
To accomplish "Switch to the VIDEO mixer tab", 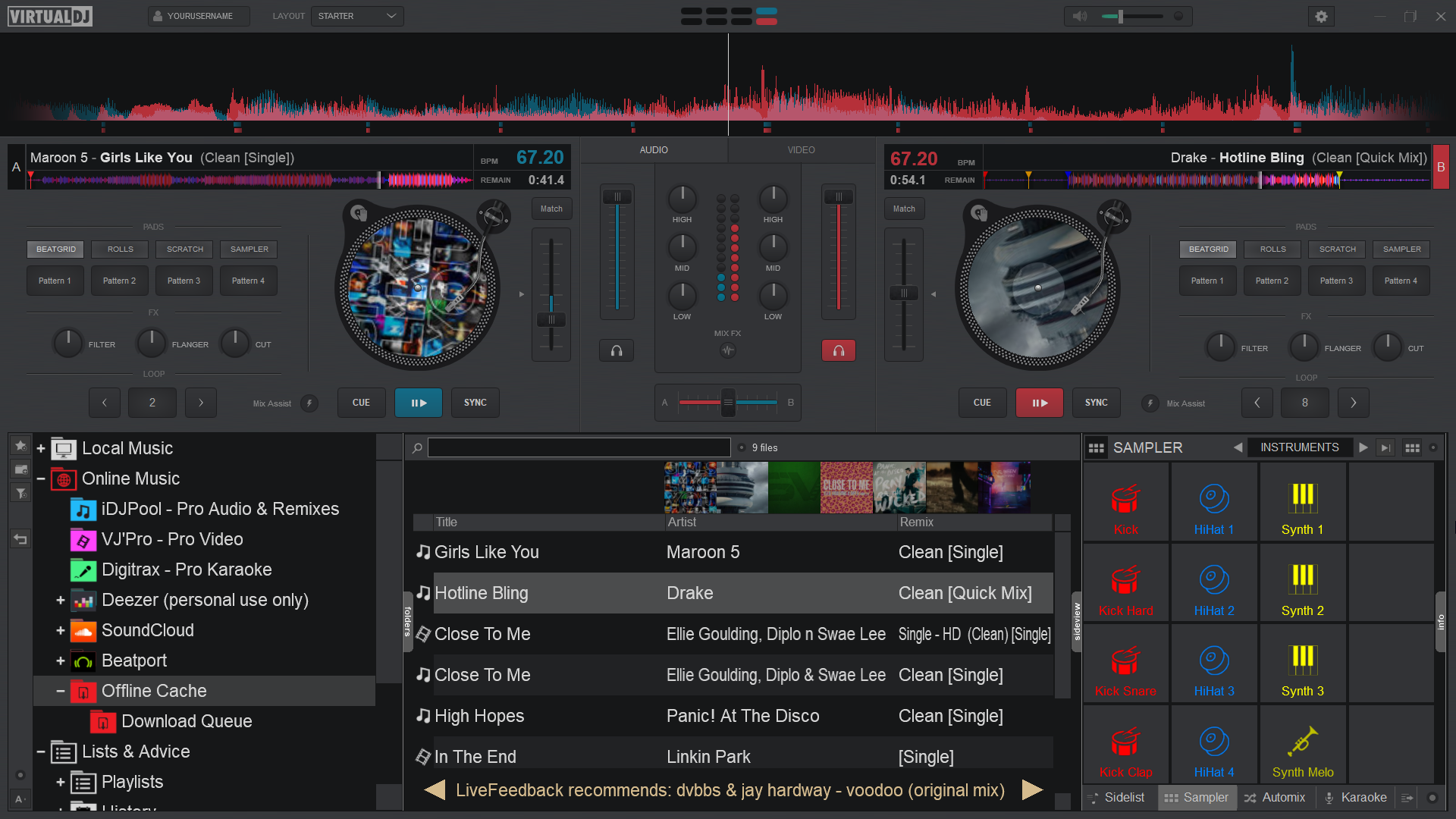I will click(x=801, y=150).
